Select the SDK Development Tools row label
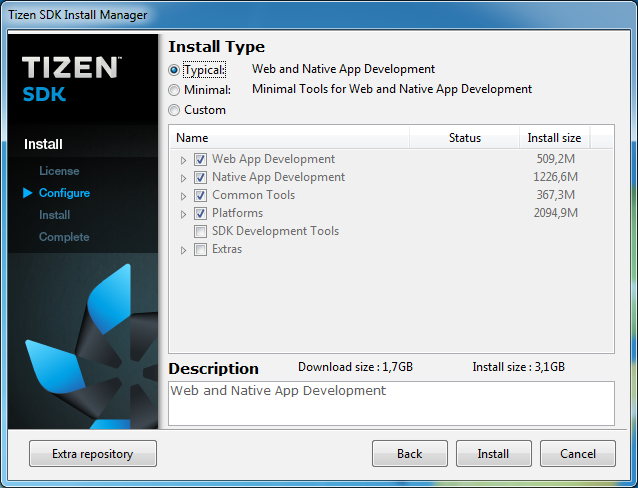The width and height of the screenshot is (638, 488). (275, 231)
